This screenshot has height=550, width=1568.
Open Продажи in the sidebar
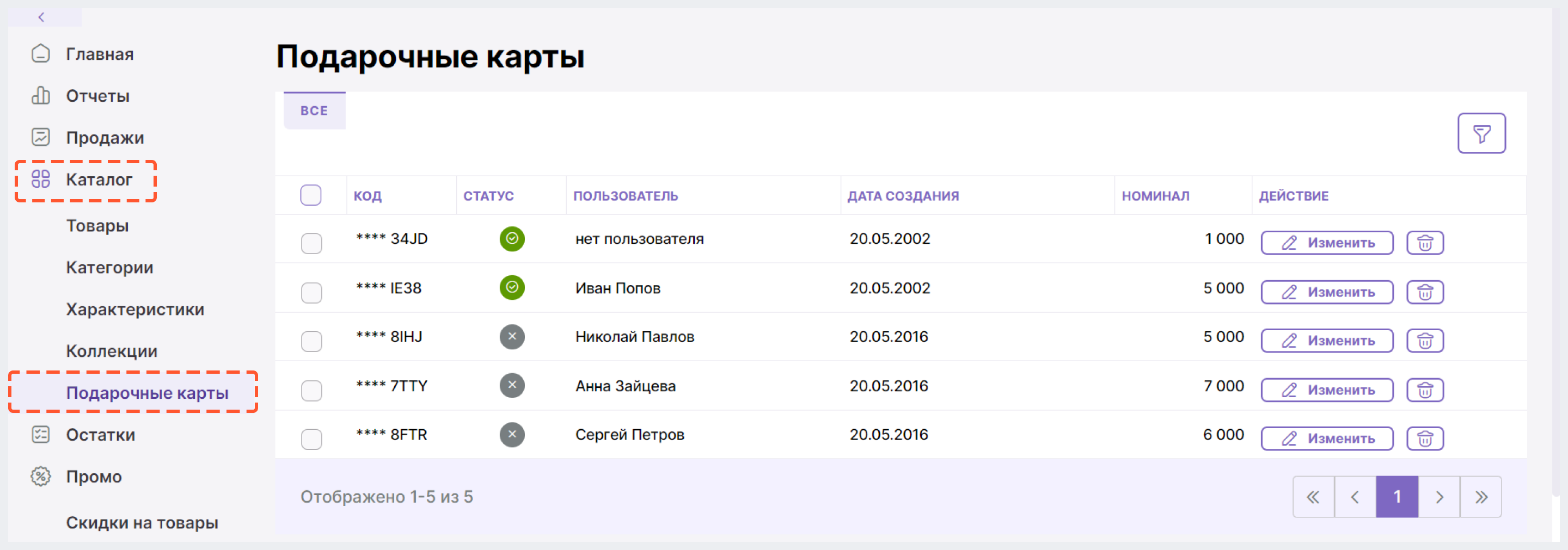coord(105,138)
